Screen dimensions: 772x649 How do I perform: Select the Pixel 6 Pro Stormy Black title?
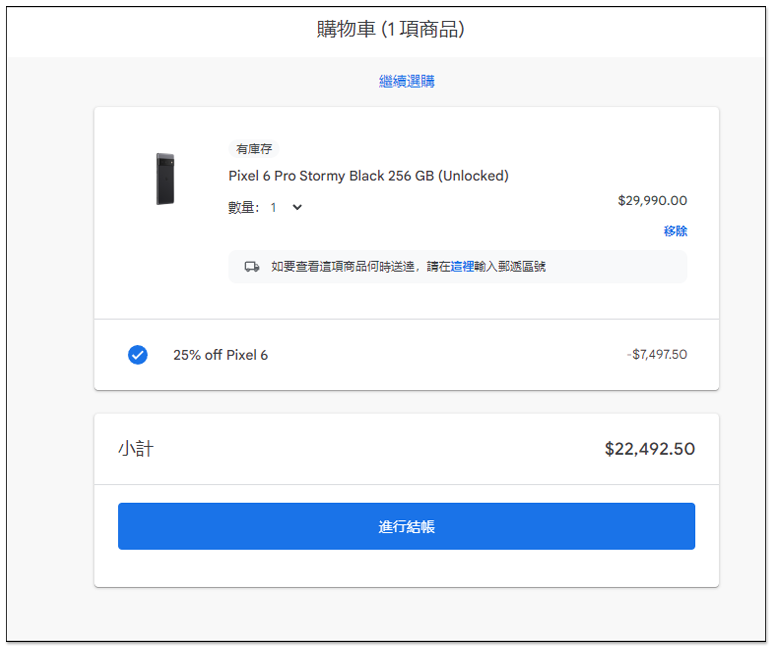tap(368, 176)
